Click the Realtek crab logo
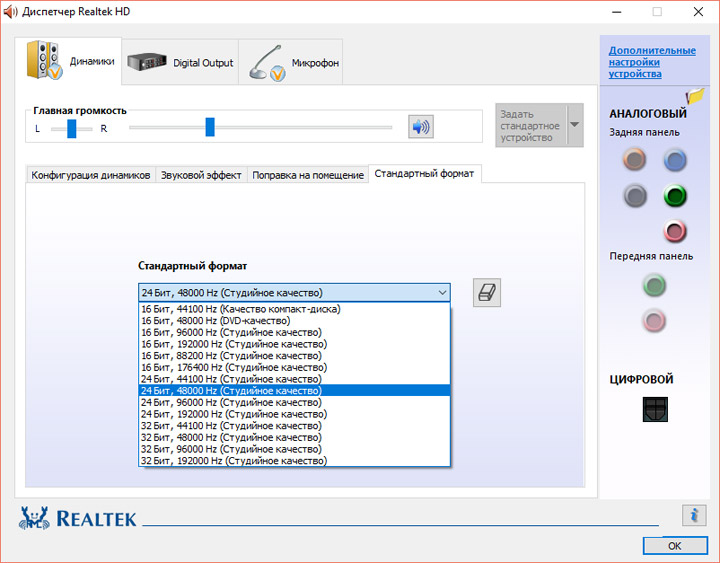Screen dimensions: 720x563 coord(34,518)
